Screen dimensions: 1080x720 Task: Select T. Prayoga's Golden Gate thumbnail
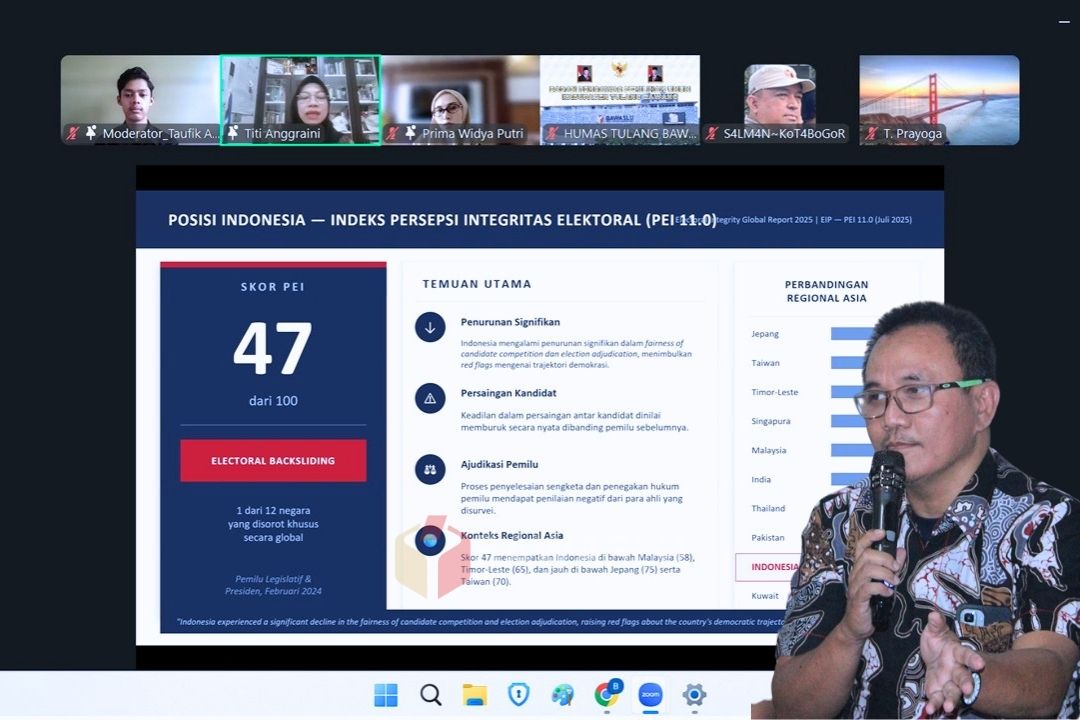tap(939, 100)
